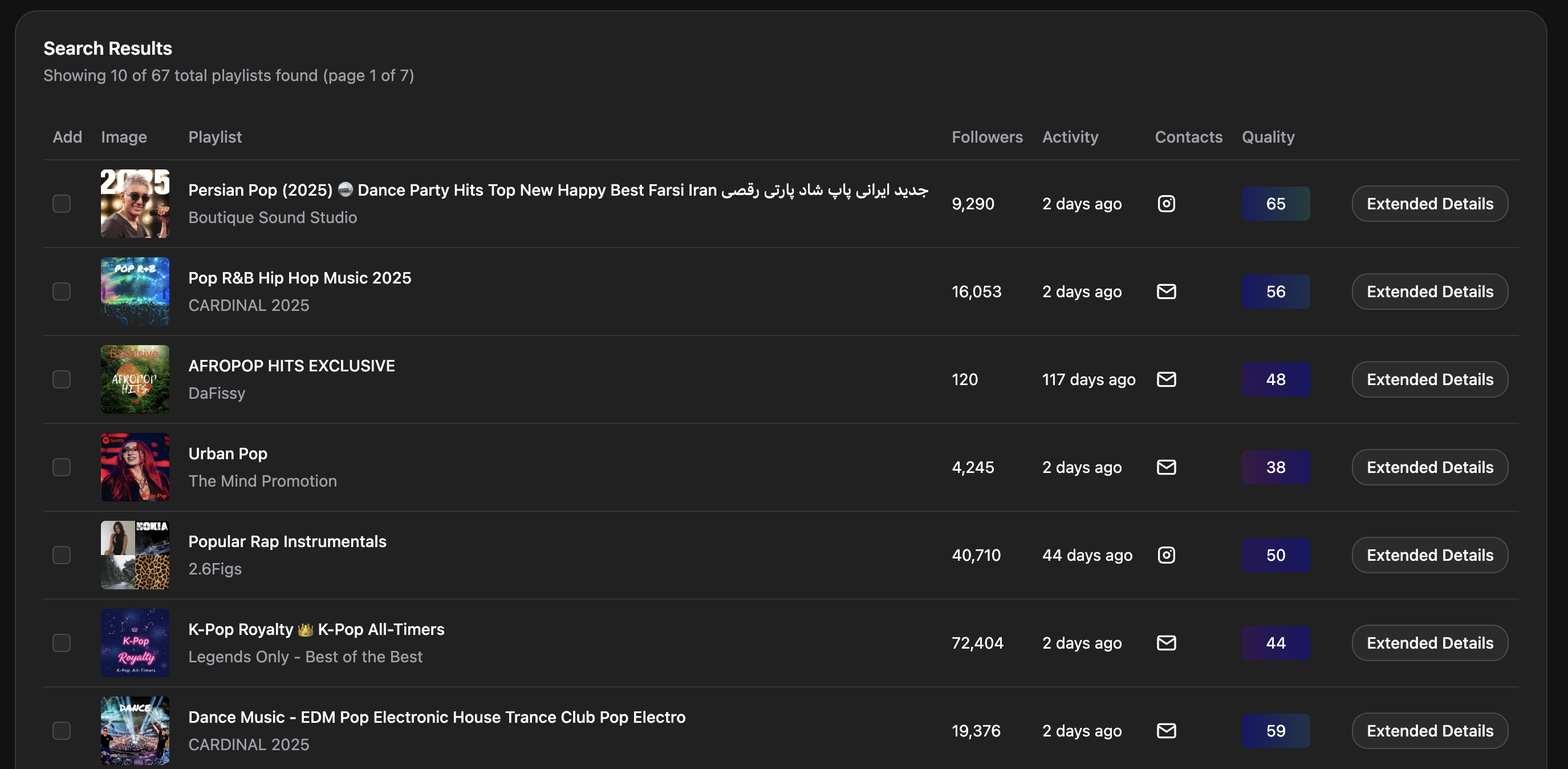The image size is (1568, 769).
Task: Click Instagram contact icon for Persian Pop playlist
Action: pos(1165,203)
